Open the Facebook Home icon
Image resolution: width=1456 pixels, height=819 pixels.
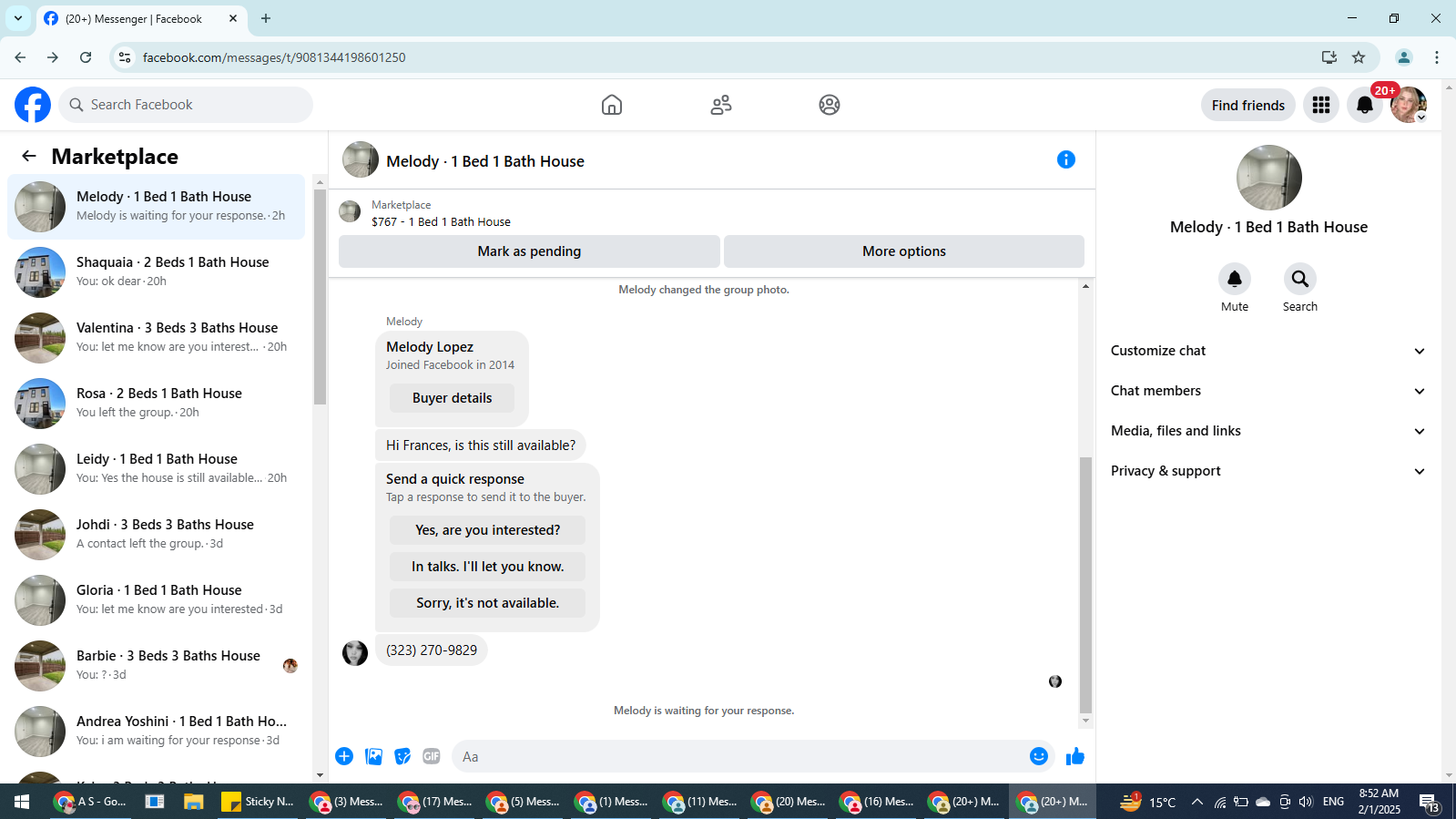612,105
